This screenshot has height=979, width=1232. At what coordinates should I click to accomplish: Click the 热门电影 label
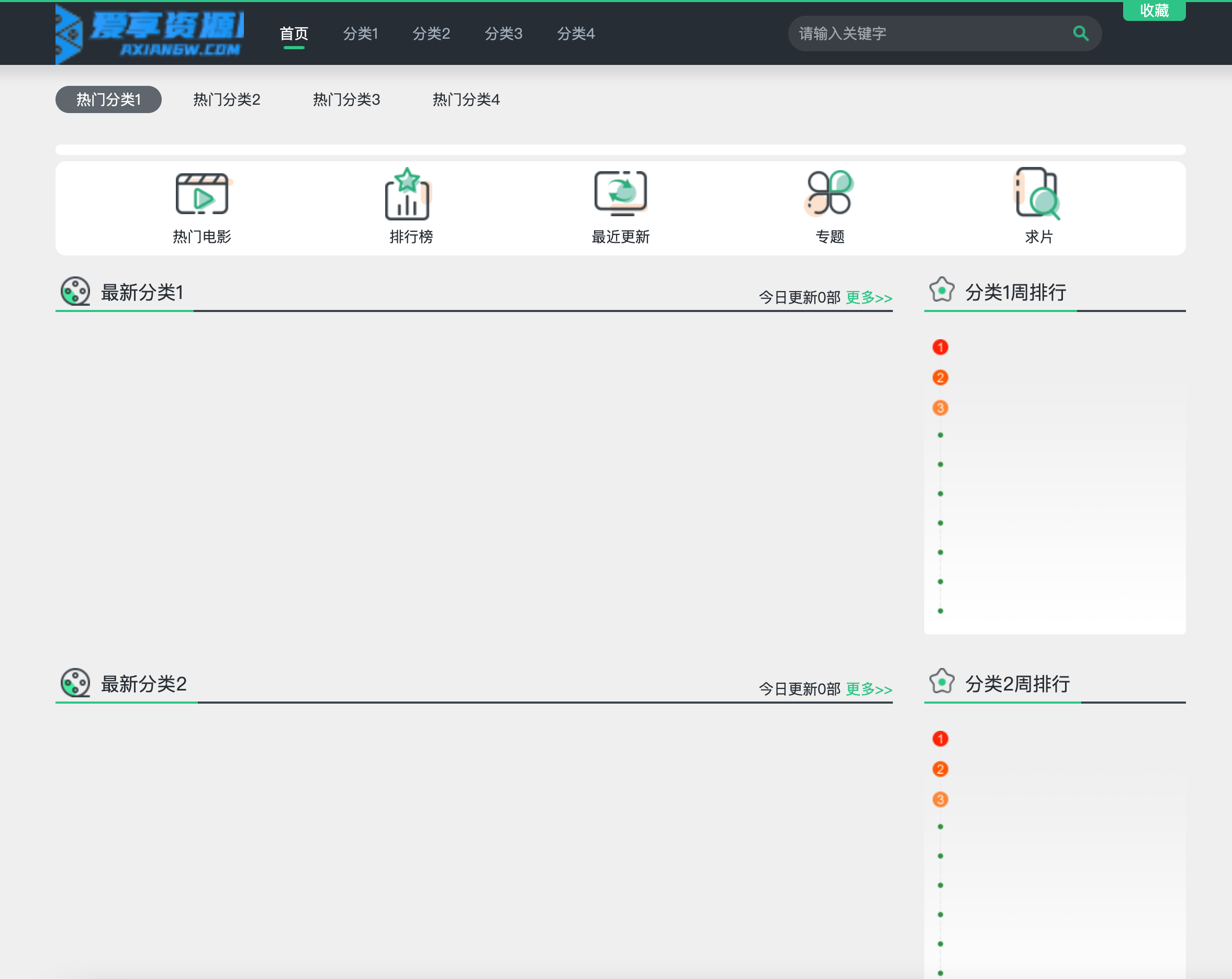(201, 237)
